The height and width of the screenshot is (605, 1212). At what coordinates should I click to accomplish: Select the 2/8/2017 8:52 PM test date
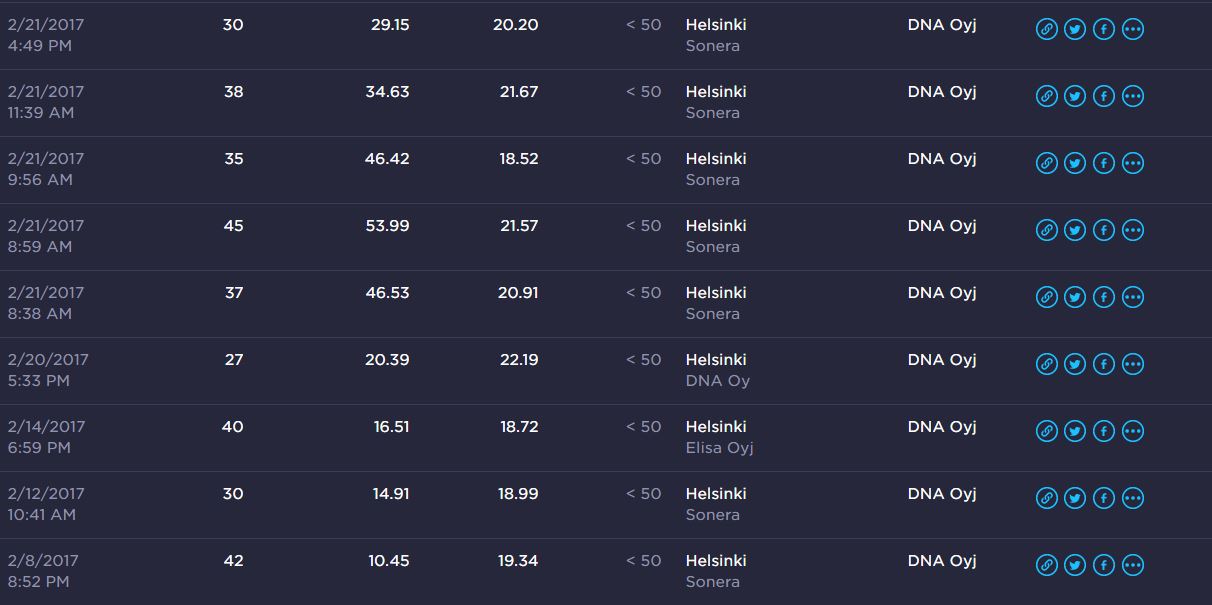pos(42,570)
